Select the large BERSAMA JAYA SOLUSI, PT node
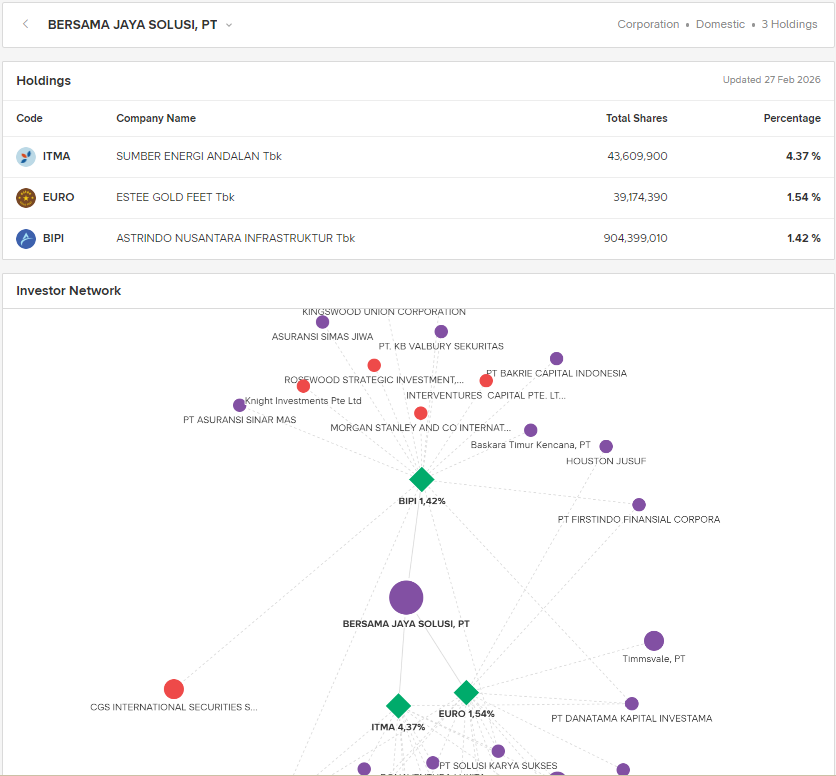 406,597
